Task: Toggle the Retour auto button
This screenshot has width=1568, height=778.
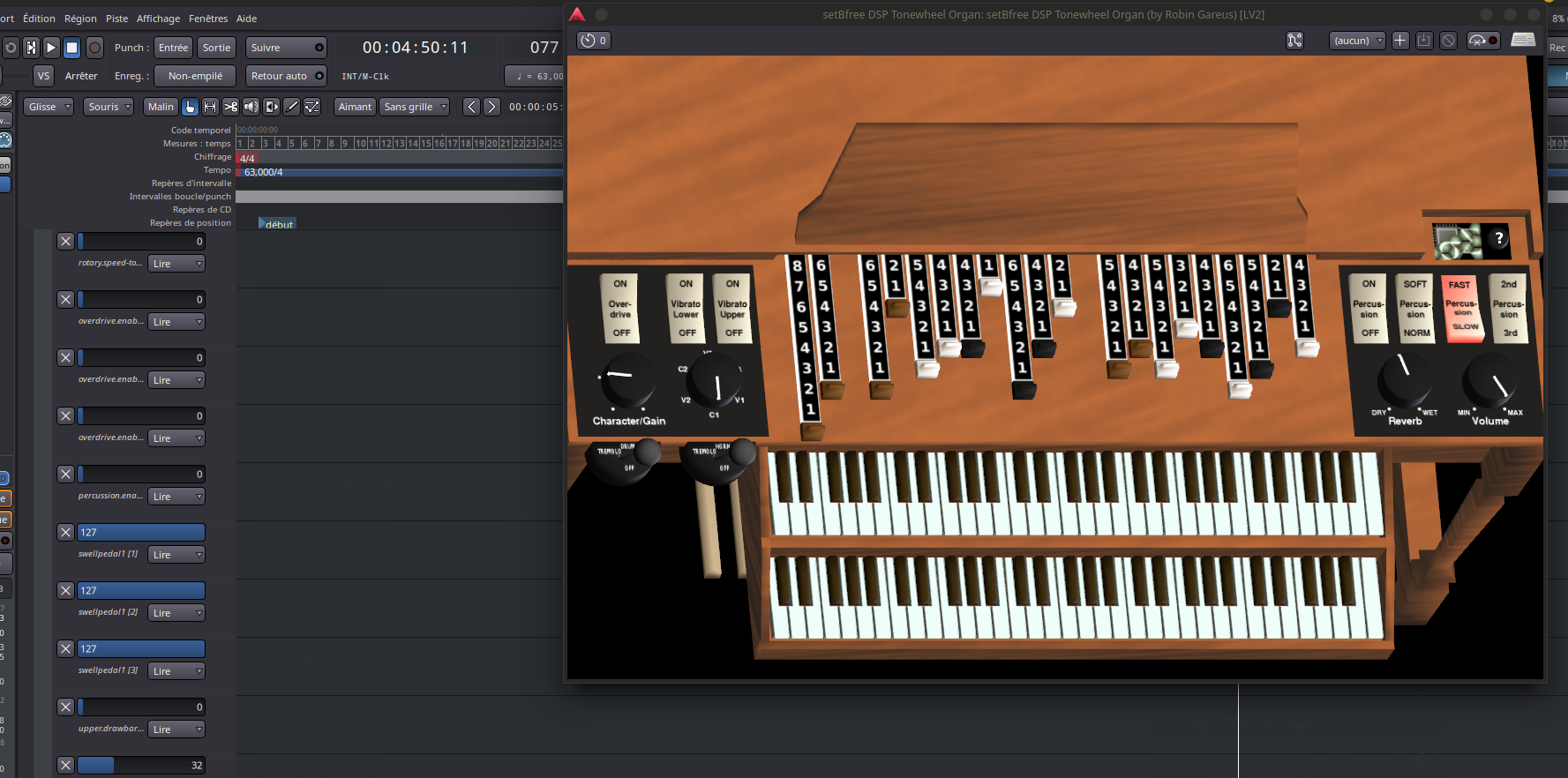Action: pos(286,76)
